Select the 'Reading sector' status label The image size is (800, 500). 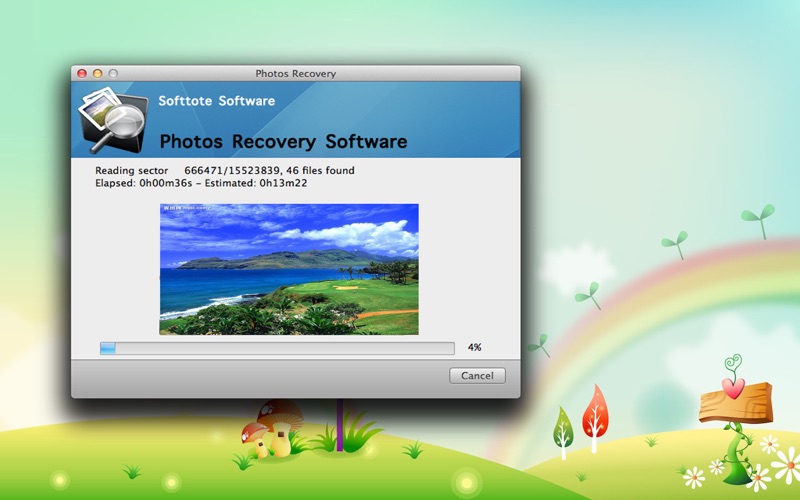132,170
